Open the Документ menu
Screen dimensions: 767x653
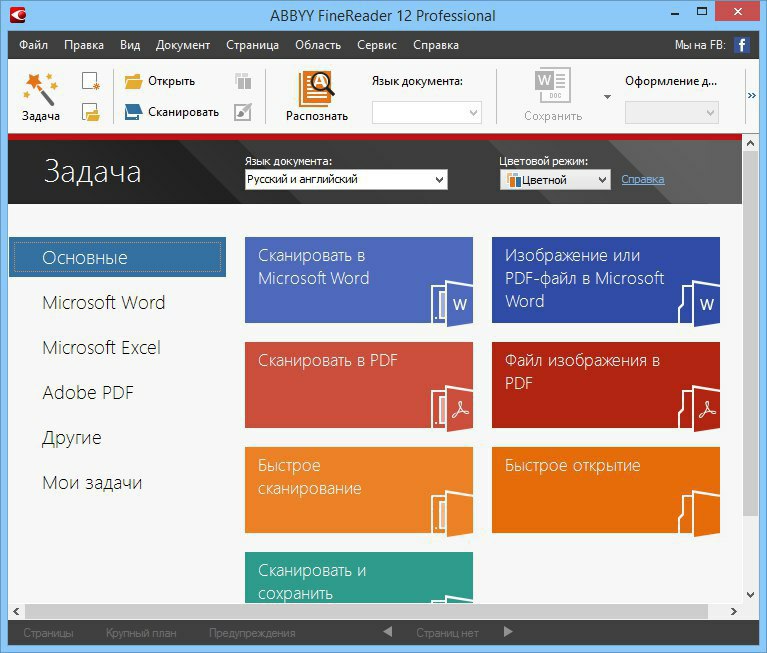click(x=183, y=45)
